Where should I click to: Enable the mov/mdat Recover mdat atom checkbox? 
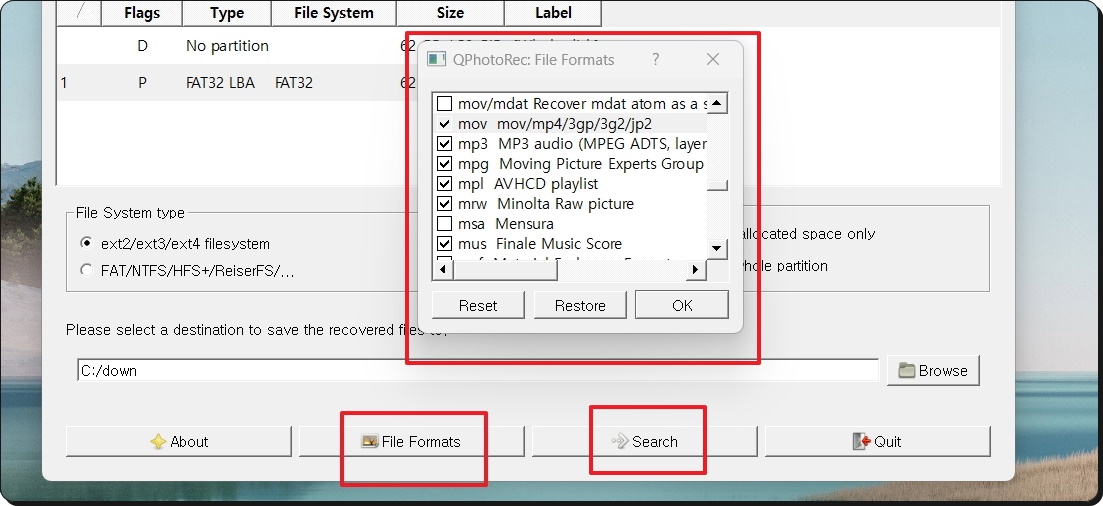tap(444, 103)
